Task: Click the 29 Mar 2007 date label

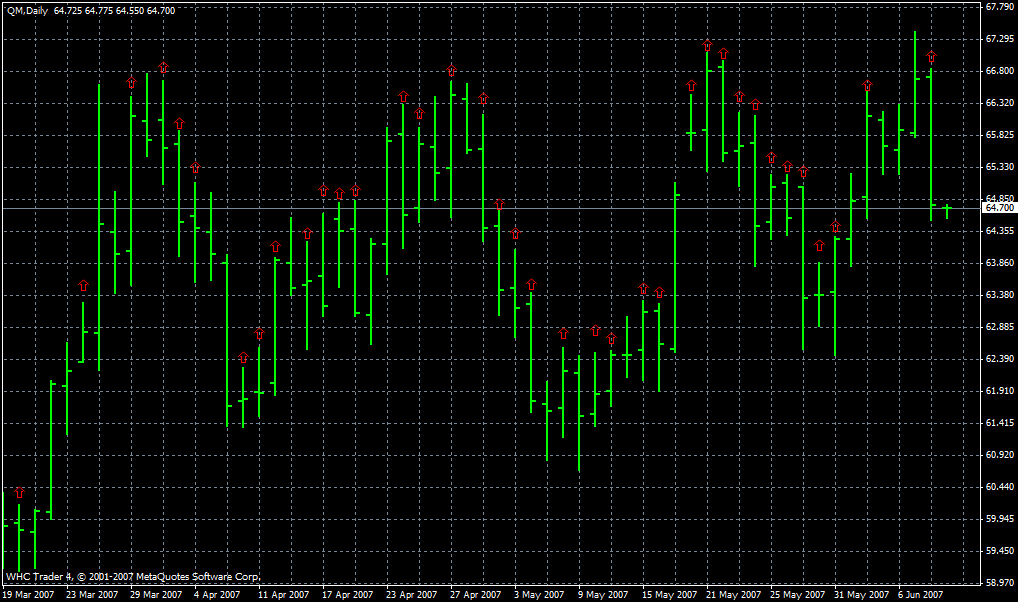Action: coord(156,594)
